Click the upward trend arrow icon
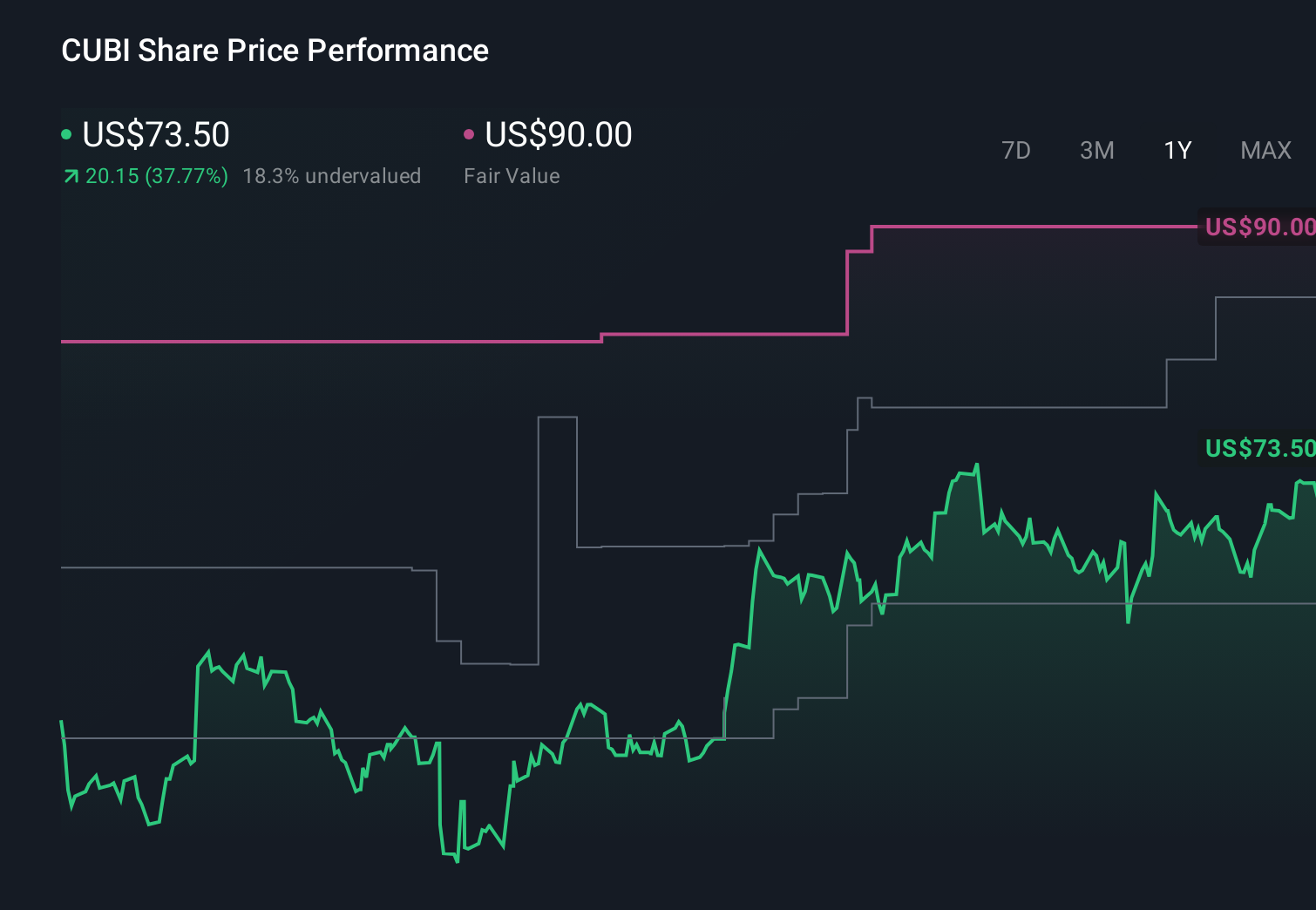 coord(70,175)
